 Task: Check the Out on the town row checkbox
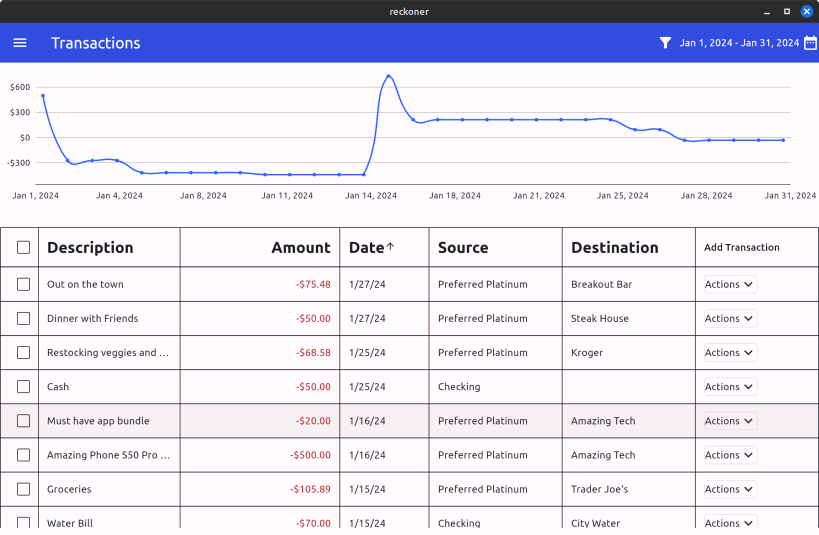pyautogui.click(x=24, y=284)
